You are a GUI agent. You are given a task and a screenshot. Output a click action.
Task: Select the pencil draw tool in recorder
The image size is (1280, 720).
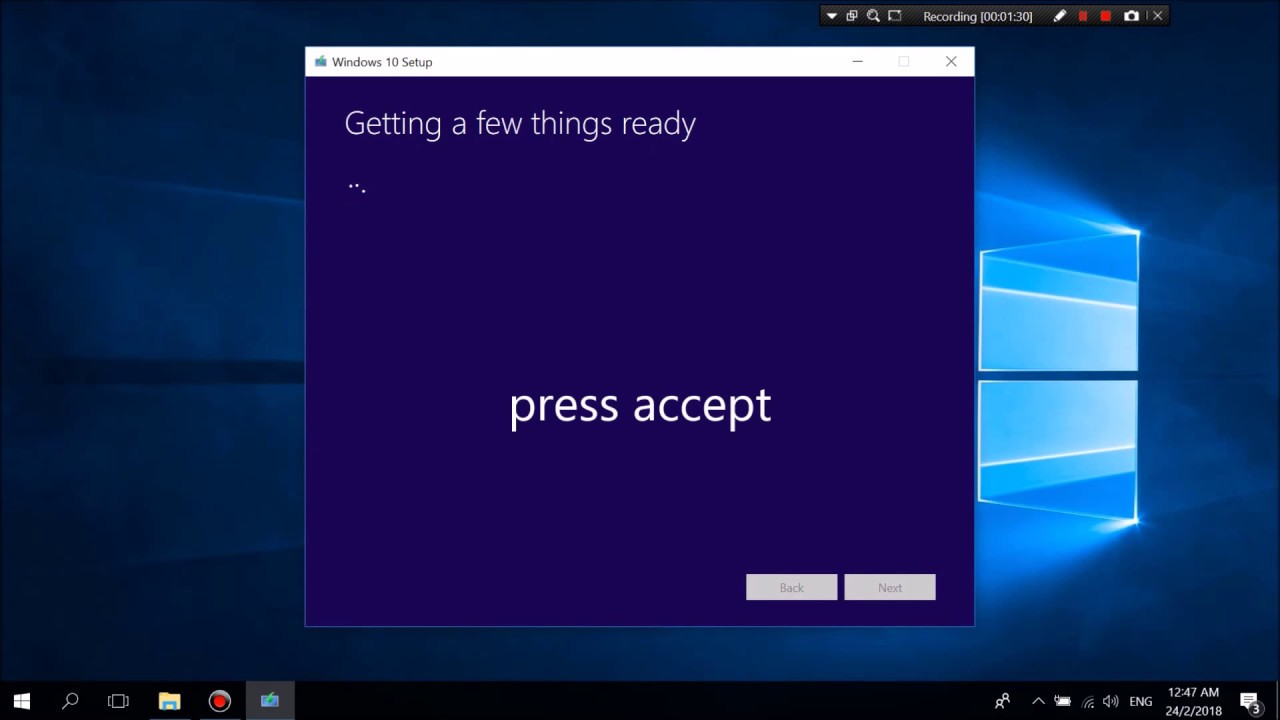pos(1060,16)
